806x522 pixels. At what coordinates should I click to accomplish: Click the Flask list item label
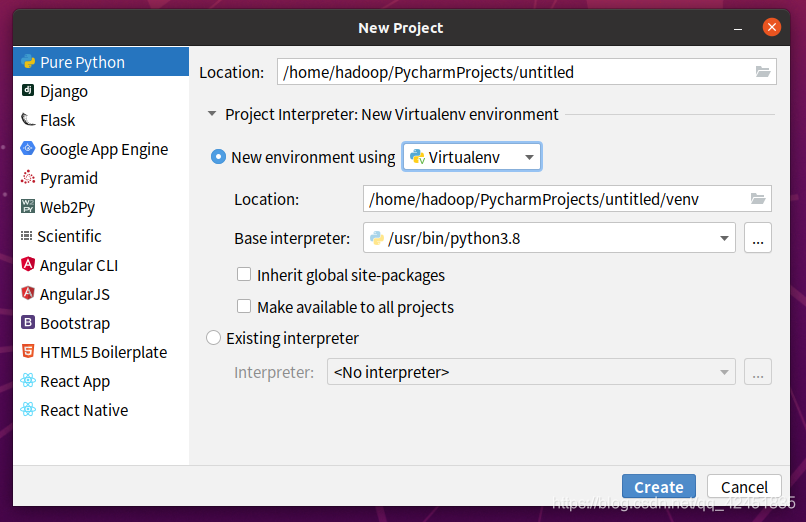tap(58, 120)
